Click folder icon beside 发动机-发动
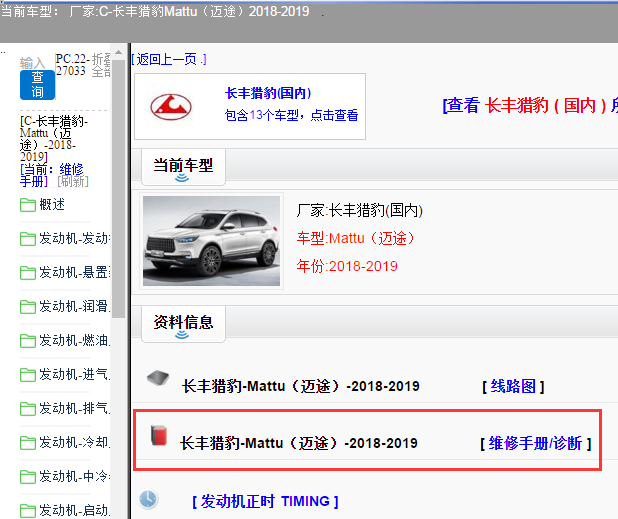This screenshot has width=618, height=519. coord(28,239)
